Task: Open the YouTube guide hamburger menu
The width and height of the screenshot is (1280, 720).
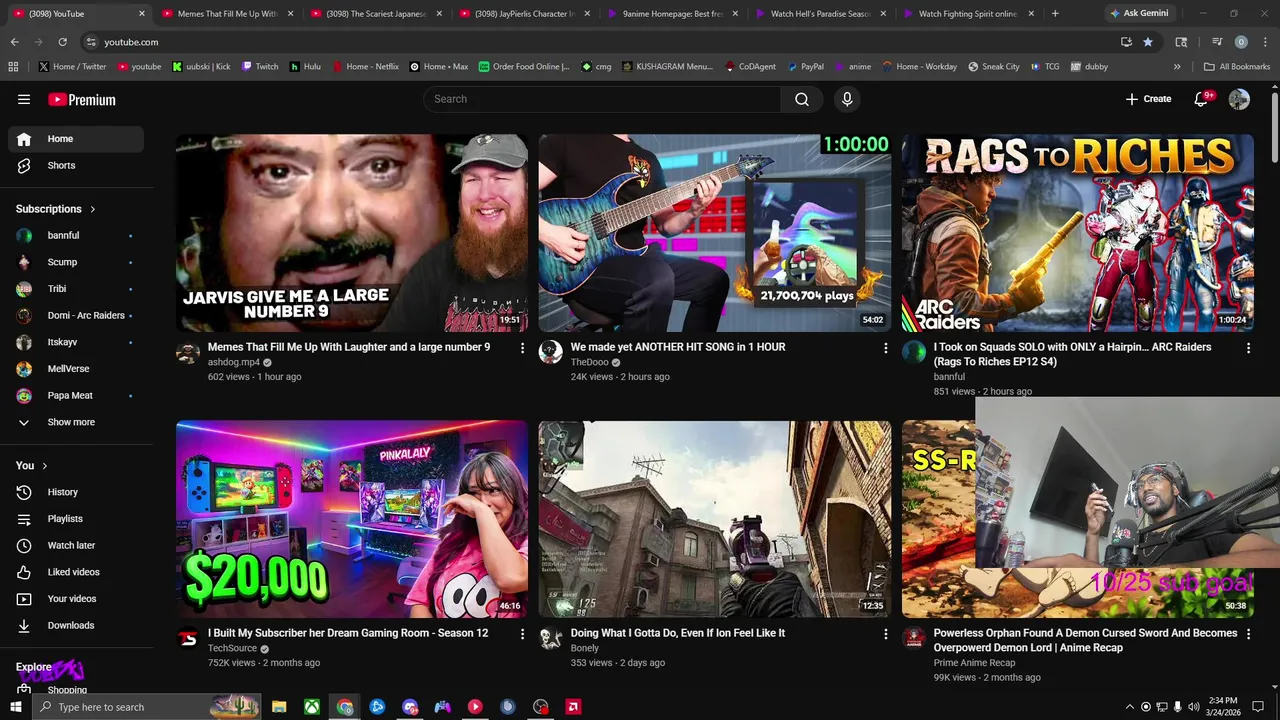Action: click(24, 99)
